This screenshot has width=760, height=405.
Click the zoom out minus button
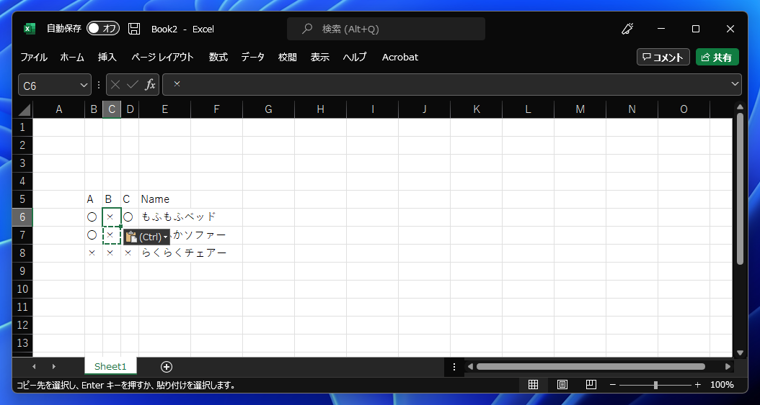click(613, 385)
